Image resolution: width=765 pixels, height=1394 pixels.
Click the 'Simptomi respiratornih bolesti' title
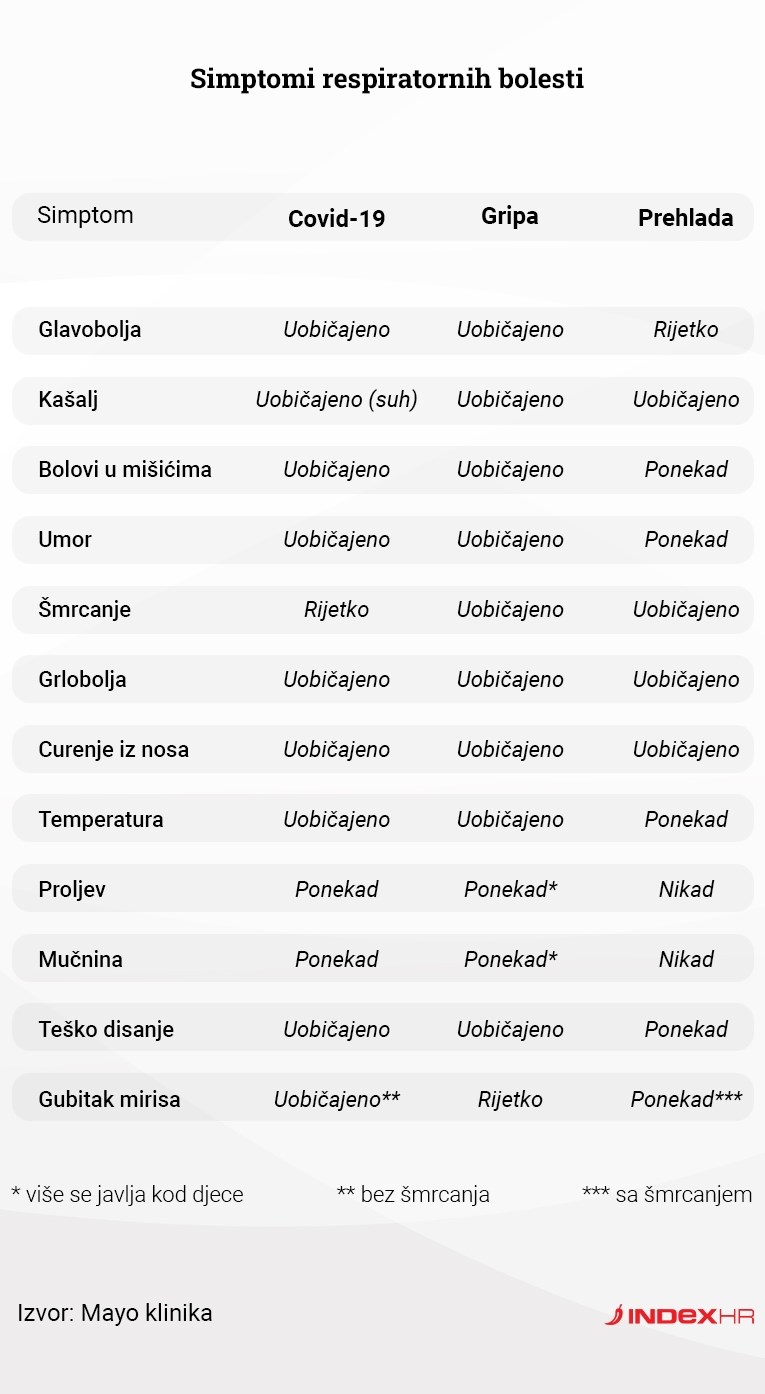click(x=387, y=79)
